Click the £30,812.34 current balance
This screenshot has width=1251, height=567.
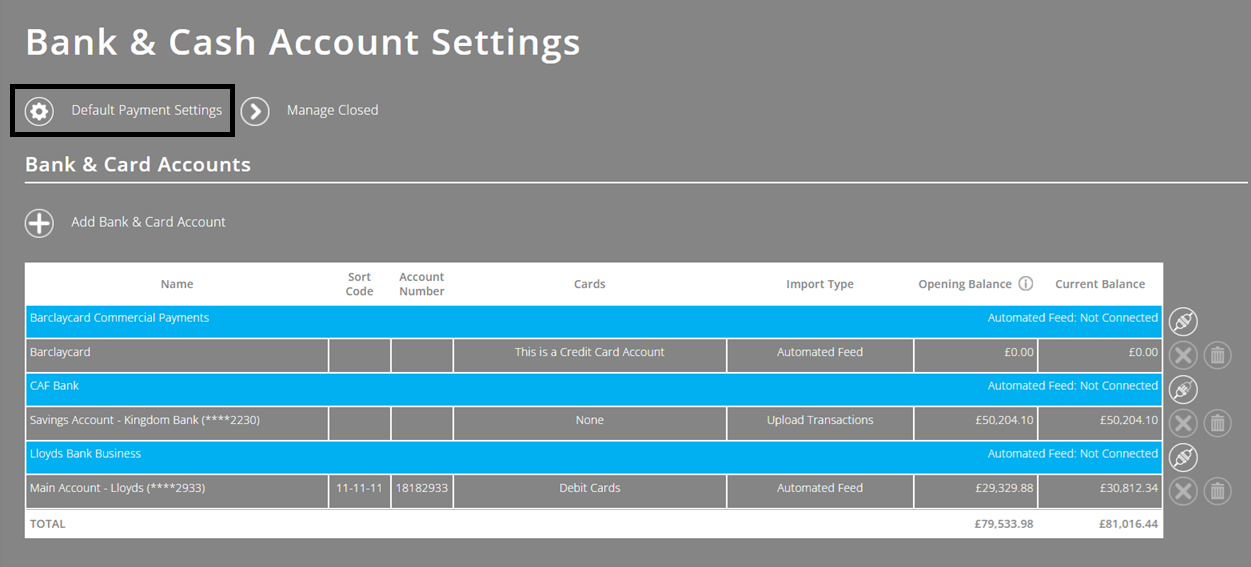1129,488
